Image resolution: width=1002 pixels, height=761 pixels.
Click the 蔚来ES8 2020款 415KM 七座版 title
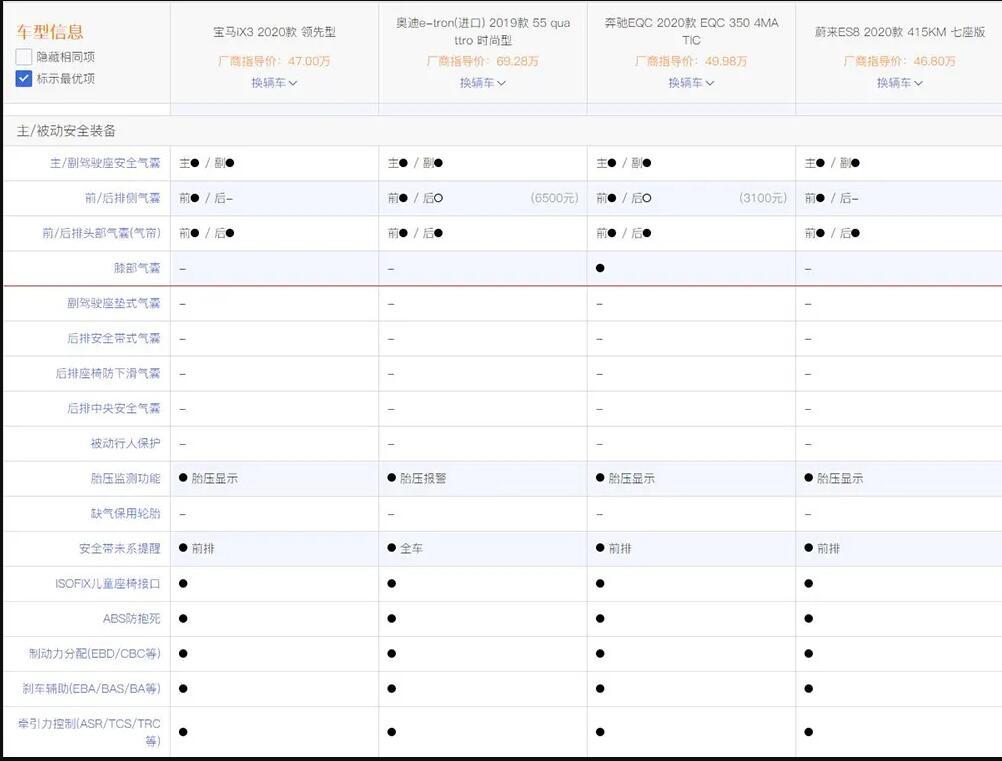click(x=899, y=32)
